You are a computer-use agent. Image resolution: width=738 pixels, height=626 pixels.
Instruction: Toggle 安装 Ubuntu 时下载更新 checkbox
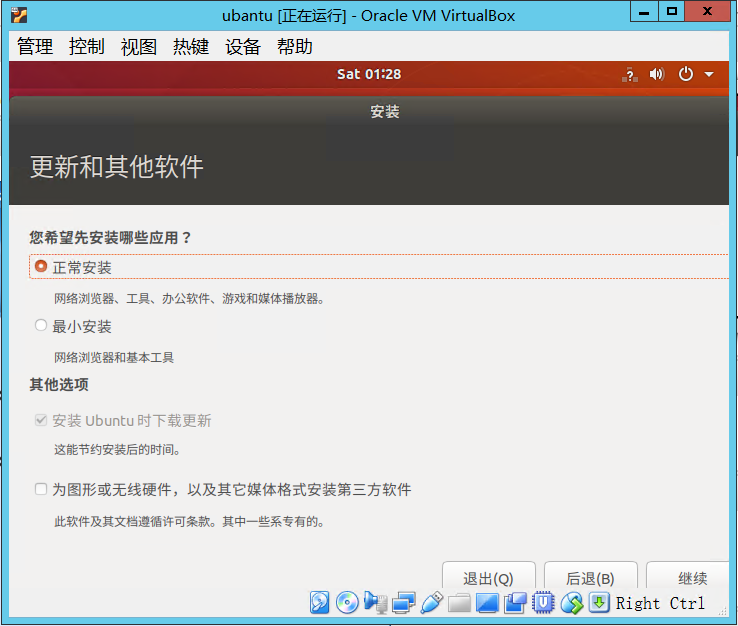[x=41, y=420]
